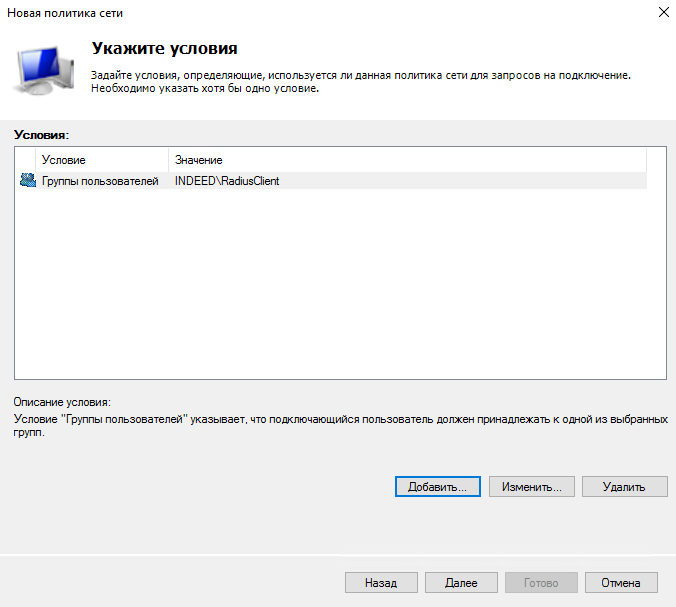Click empty space in the conditions list
The height and width of the screenshot is (607, 676).
click(340, 290)
